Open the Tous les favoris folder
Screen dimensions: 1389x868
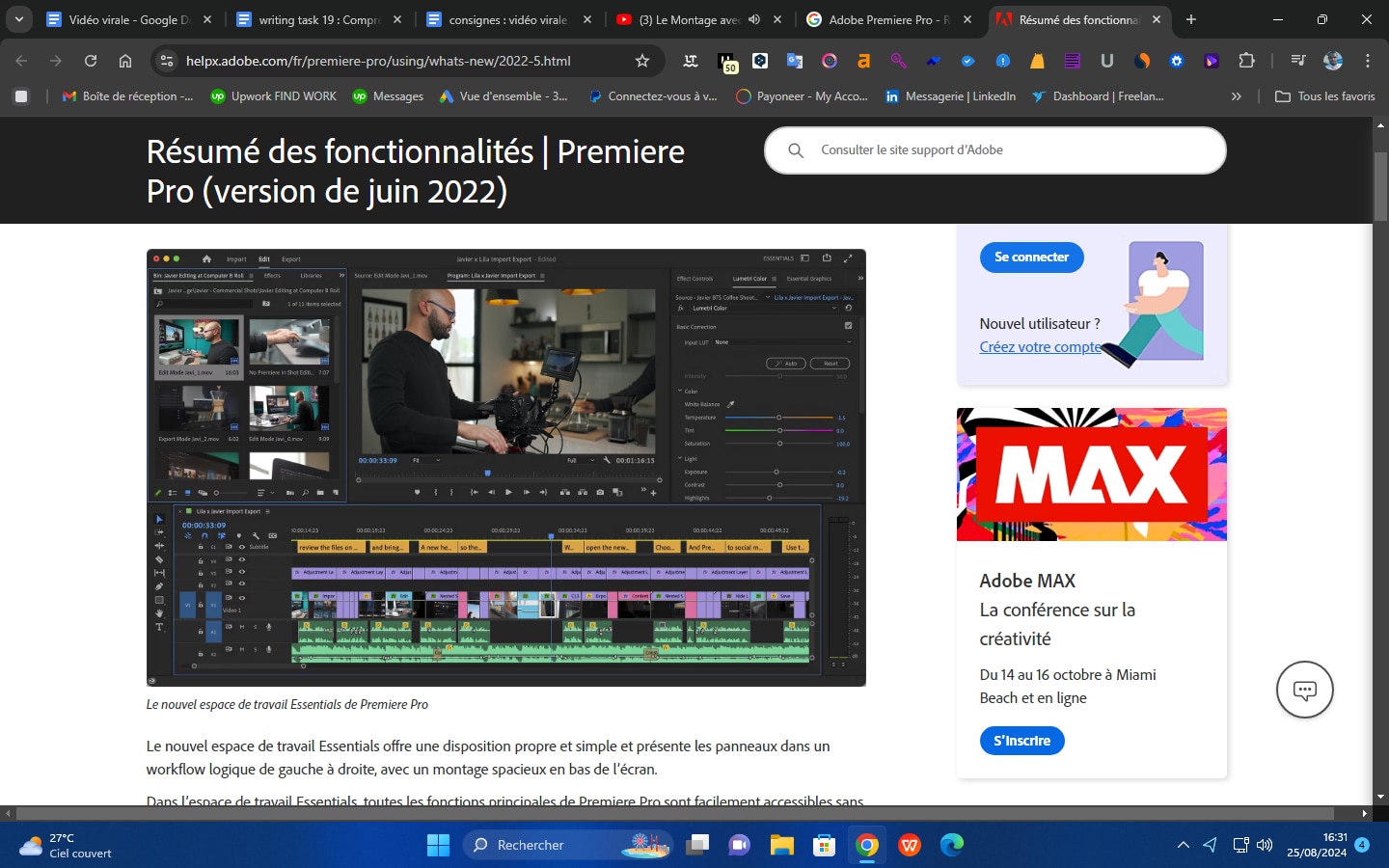[1324, 96]
